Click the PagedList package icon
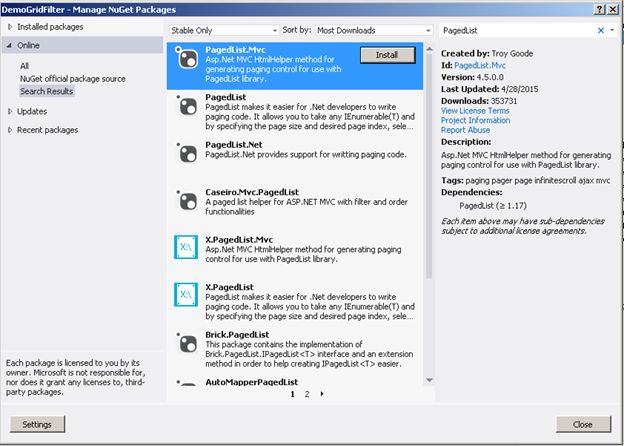Screen dimensions: 624x446 [x=187, y=106]
